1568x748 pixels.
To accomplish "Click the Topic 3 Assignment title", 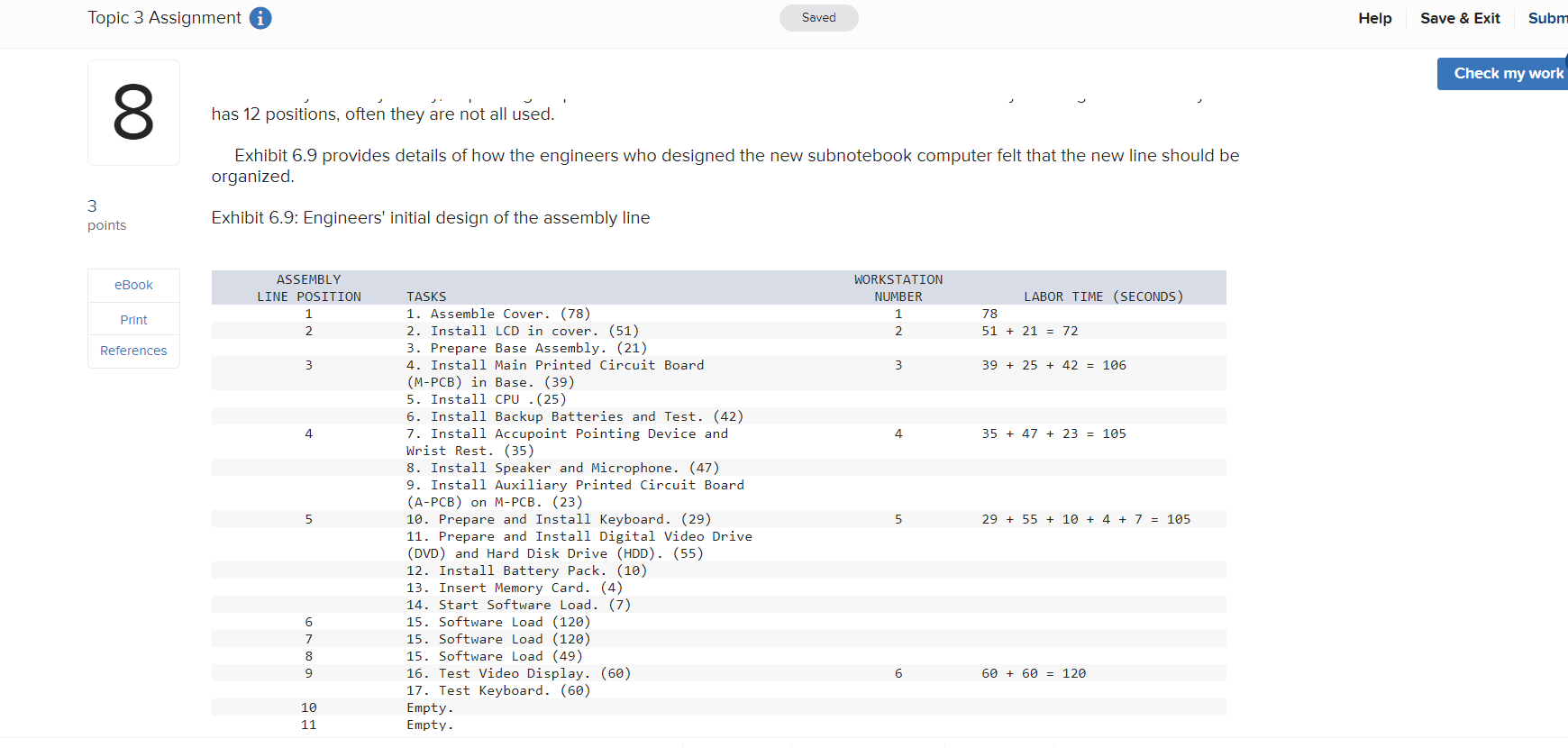I will pyautogui.click(x=164, y=18).
